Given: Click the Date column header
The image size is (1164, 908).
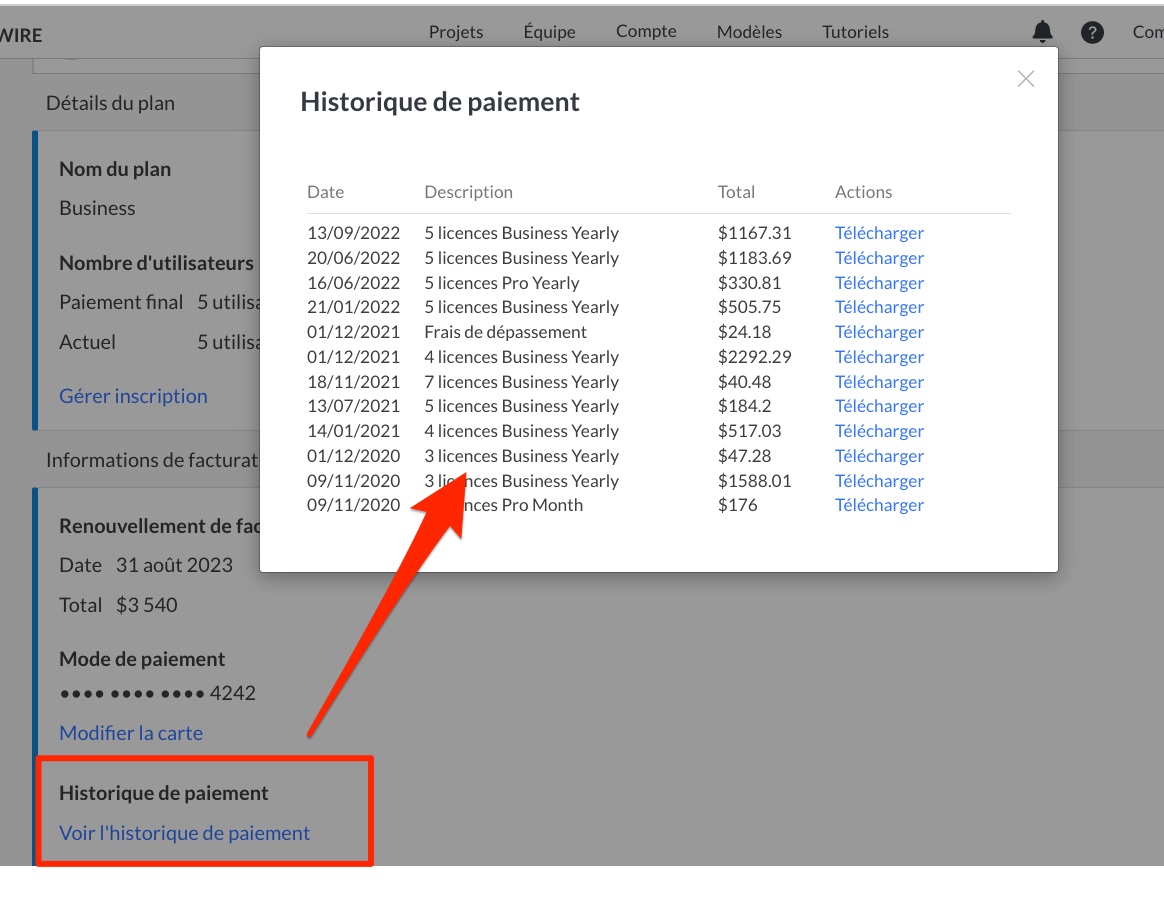Looking at the screenshot, I should pyautogui.click(x=325, y=192).
